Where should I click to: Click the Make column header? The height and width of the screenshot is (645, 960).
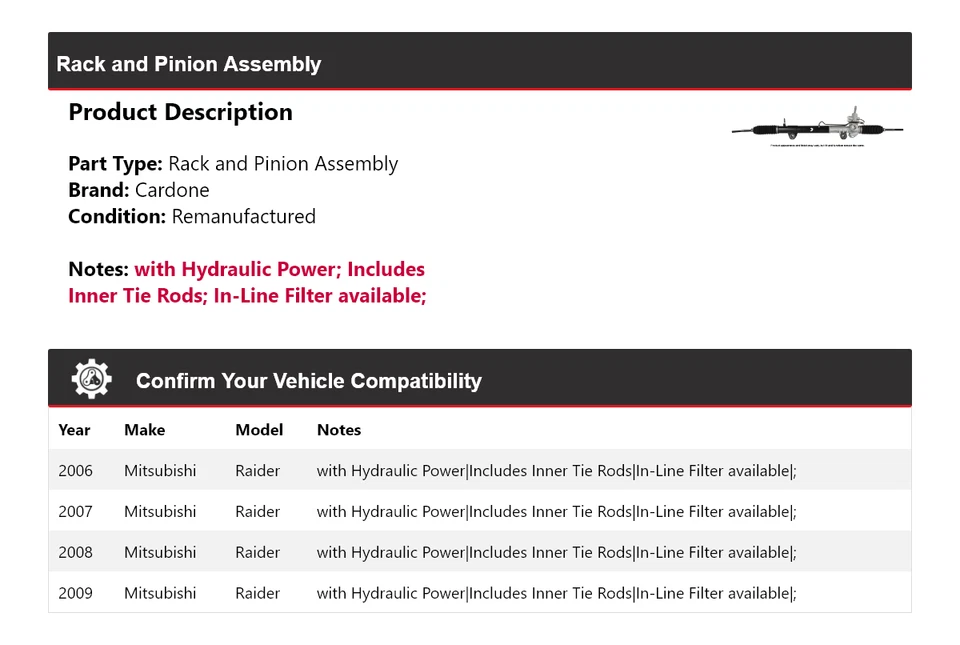click(144, 430)
